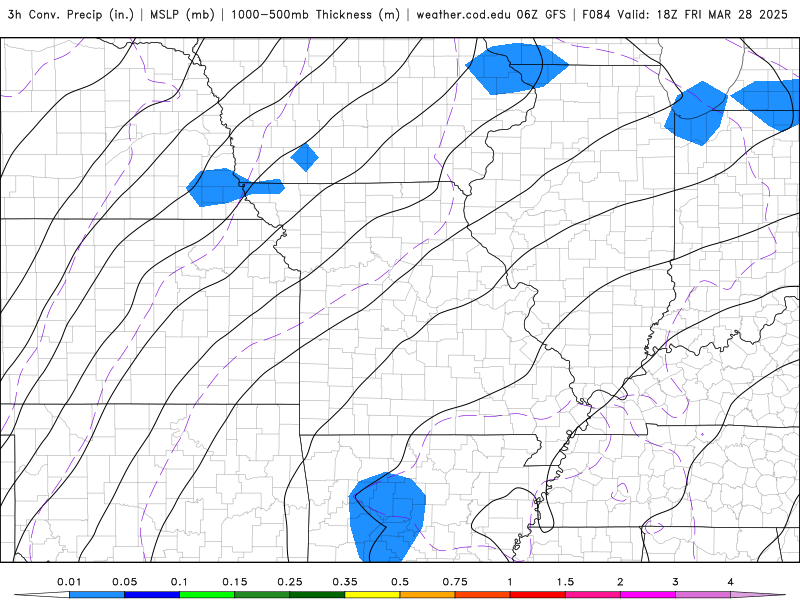Click the orange-red 0.75–1 legend swatch
Image resolution: width=800 pixels, height=600 pixels.
coord(483,595)
